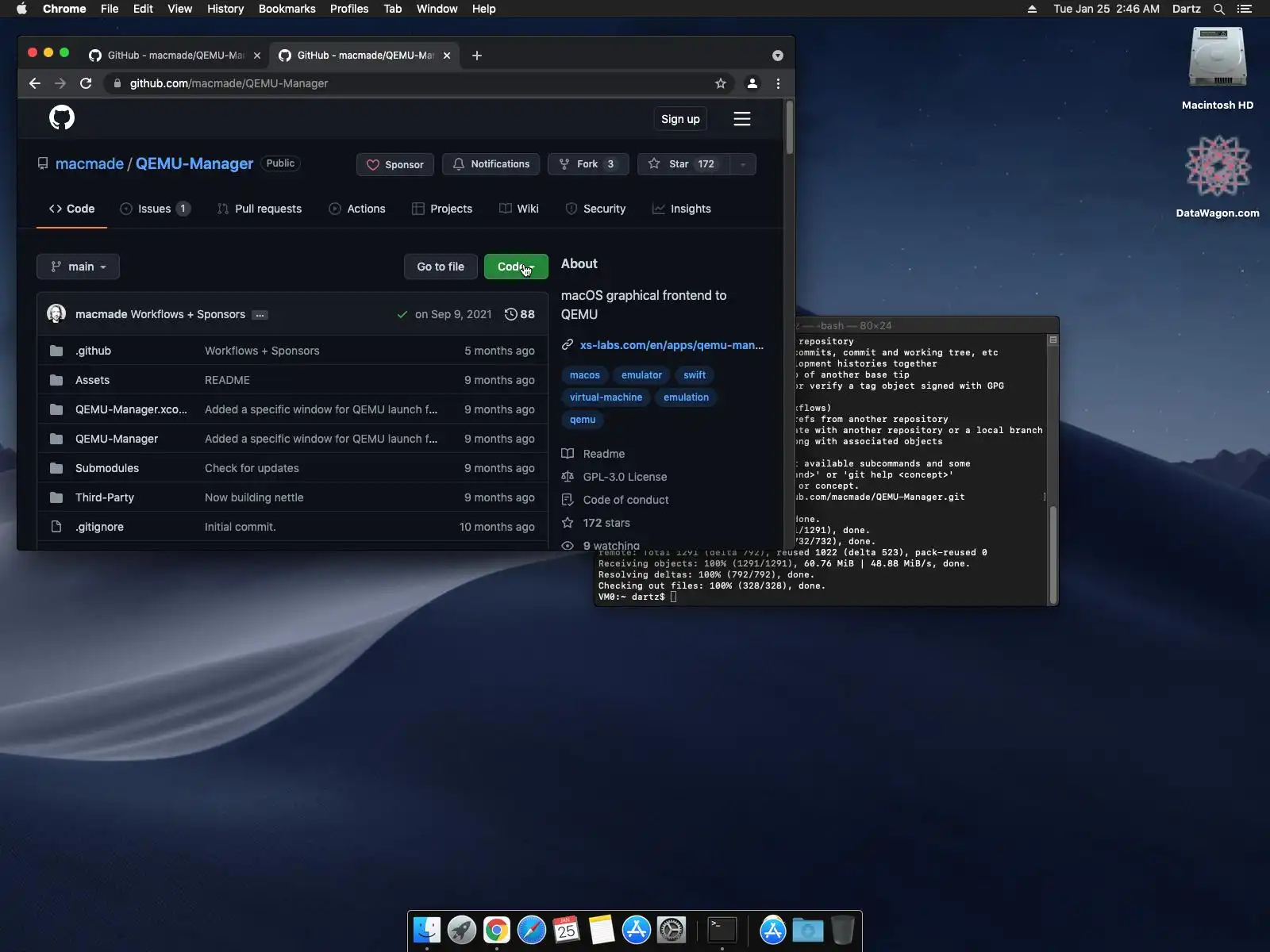The height and width of the screenshot is (952, 1270).
Task: Open the Pull requests tab
Action: click(x=260, y=209)
